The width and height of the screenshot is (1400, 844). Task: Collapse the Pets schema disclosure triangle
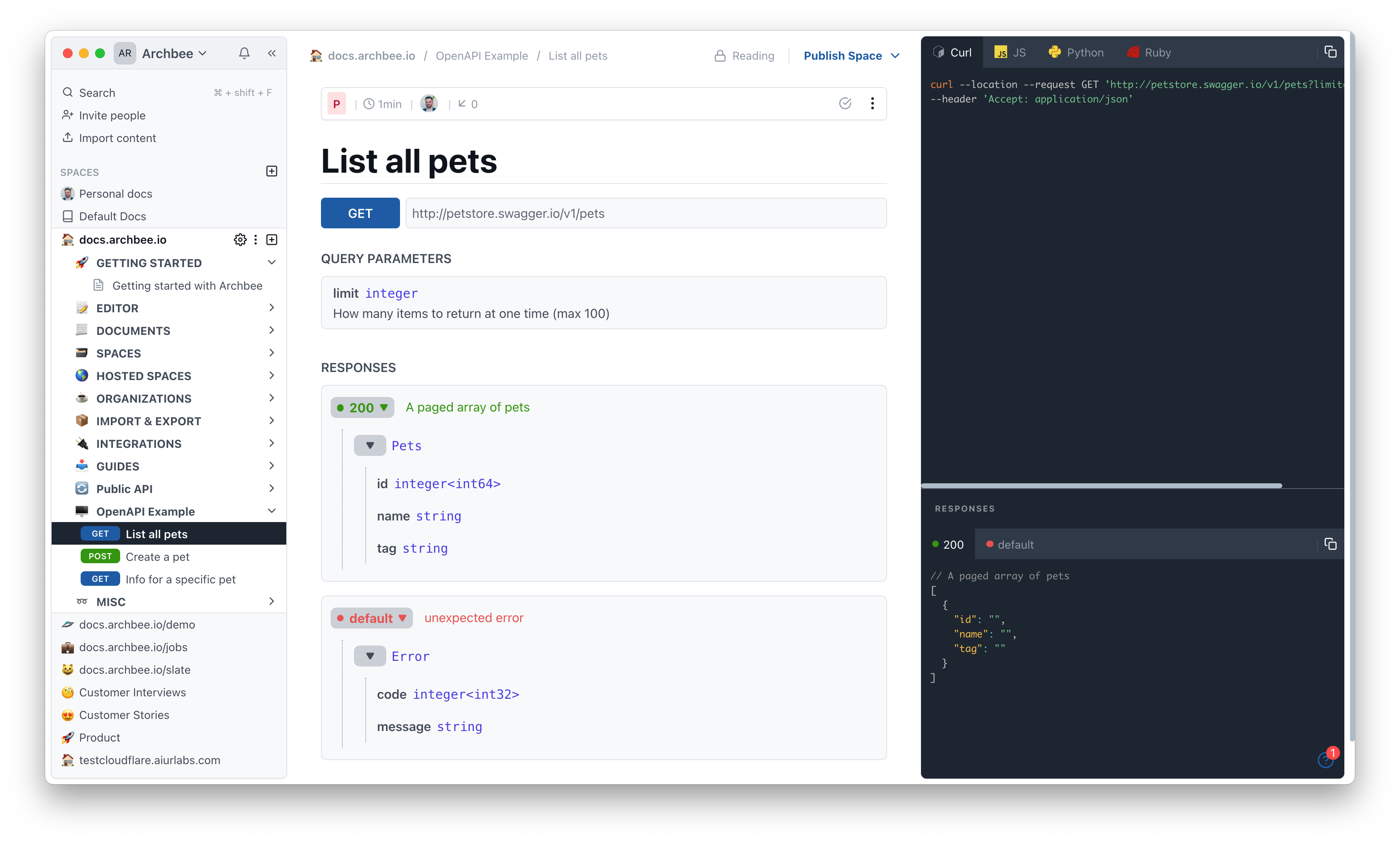point(370,445)
